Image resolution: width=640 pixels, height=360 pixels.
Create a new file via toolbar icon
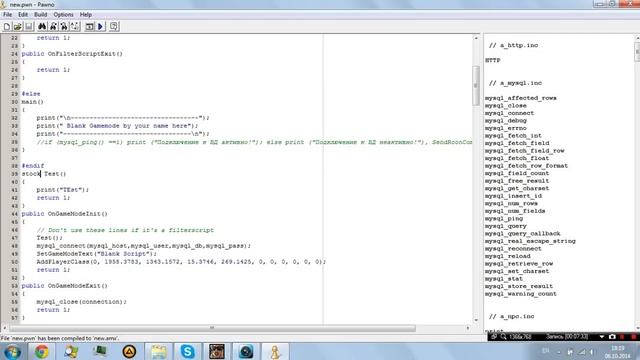coord(7,27)
